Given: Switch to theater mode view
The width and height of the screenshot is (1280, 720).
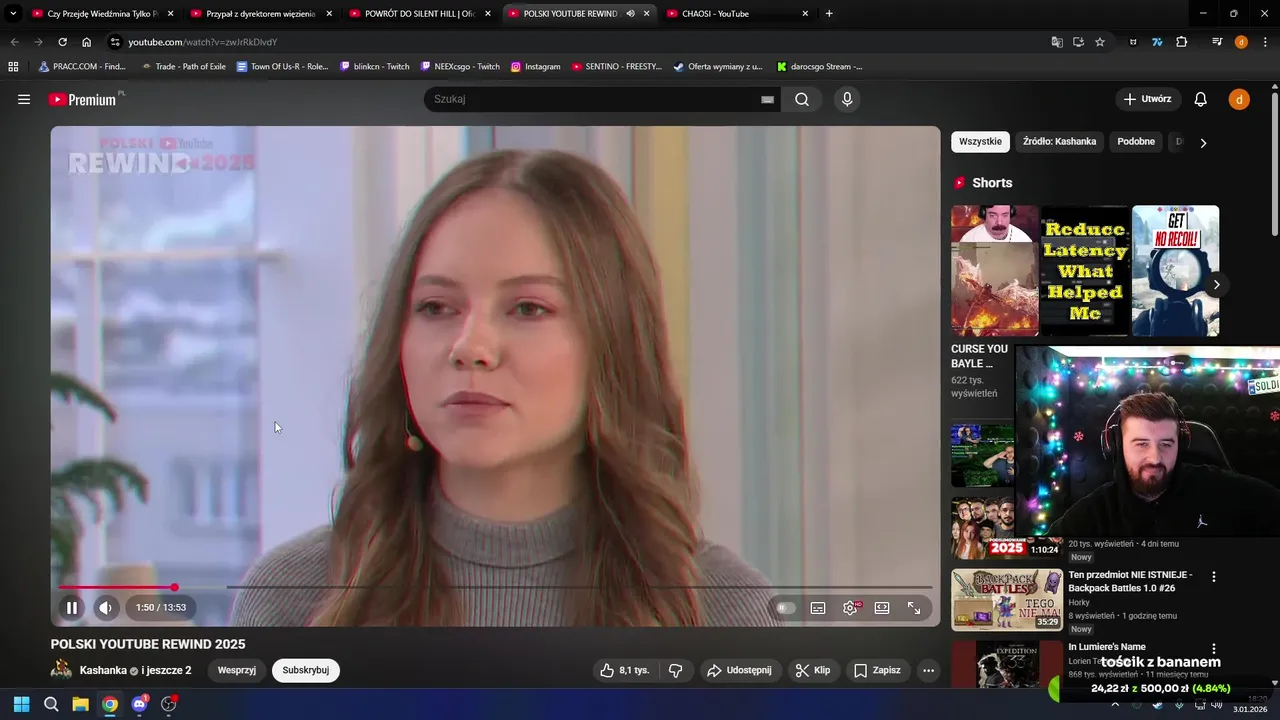Looking at the screenshot, I should pos(882,607).
